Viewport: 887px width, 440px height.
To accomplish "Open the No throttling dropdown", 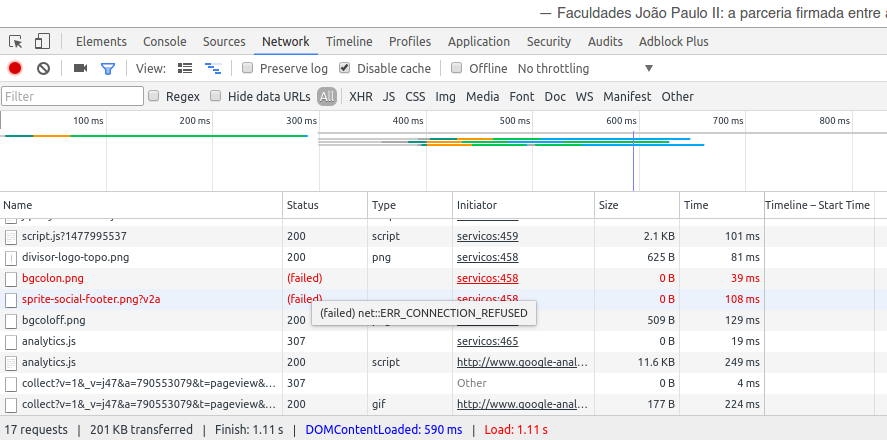I will click(585, 68).
